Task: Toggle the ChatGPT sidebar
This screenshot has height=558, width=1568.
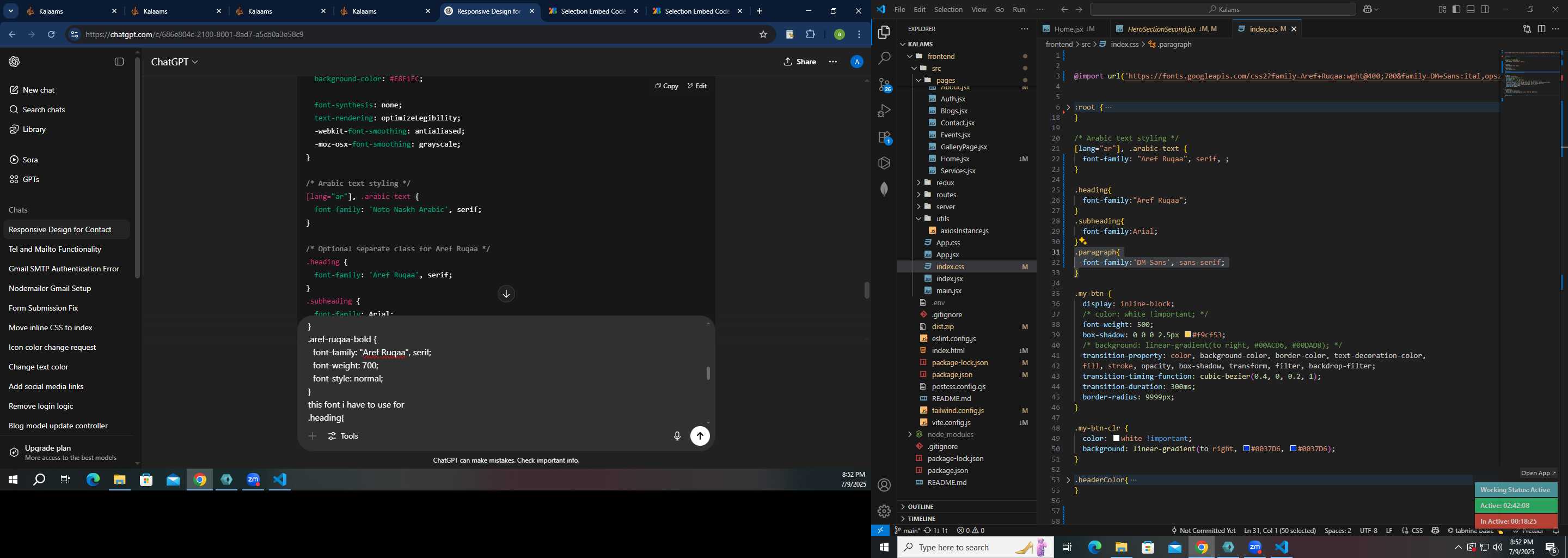Action: 119,62
